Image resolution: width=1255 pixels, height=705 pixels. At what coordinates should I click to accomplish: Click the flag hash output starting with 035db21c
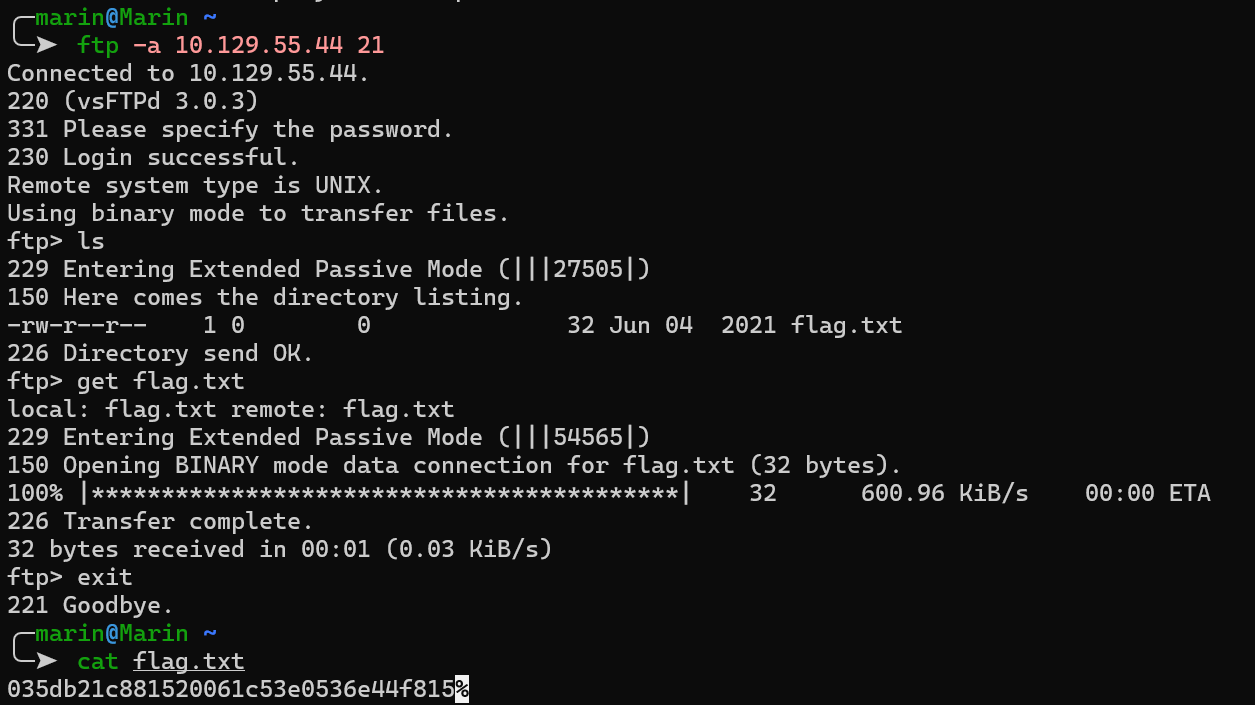point(230,689)
